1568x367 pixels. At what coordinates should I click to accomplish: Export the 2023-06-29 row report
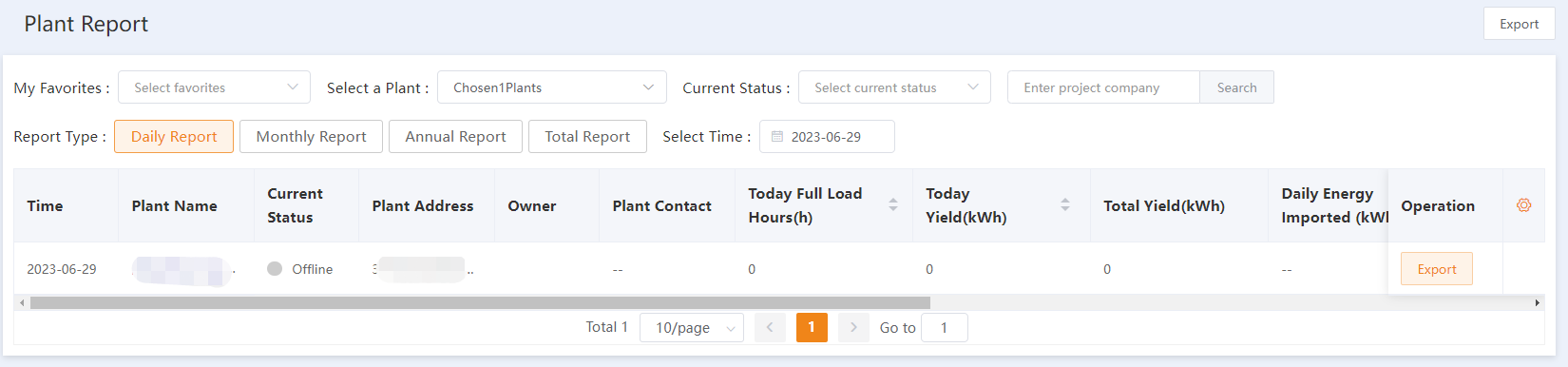click(1436, 269)
